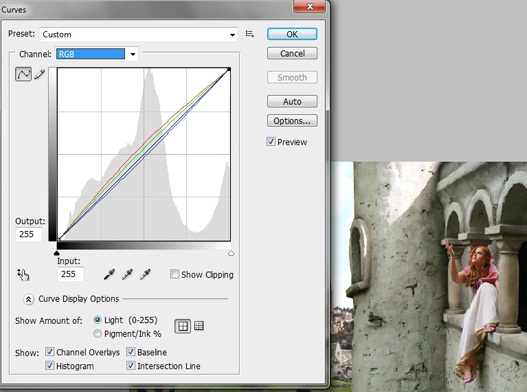This screenshot has width=527, height=392.
Task: Enable the Show Clipping checkbox
Action: [174, 274]
